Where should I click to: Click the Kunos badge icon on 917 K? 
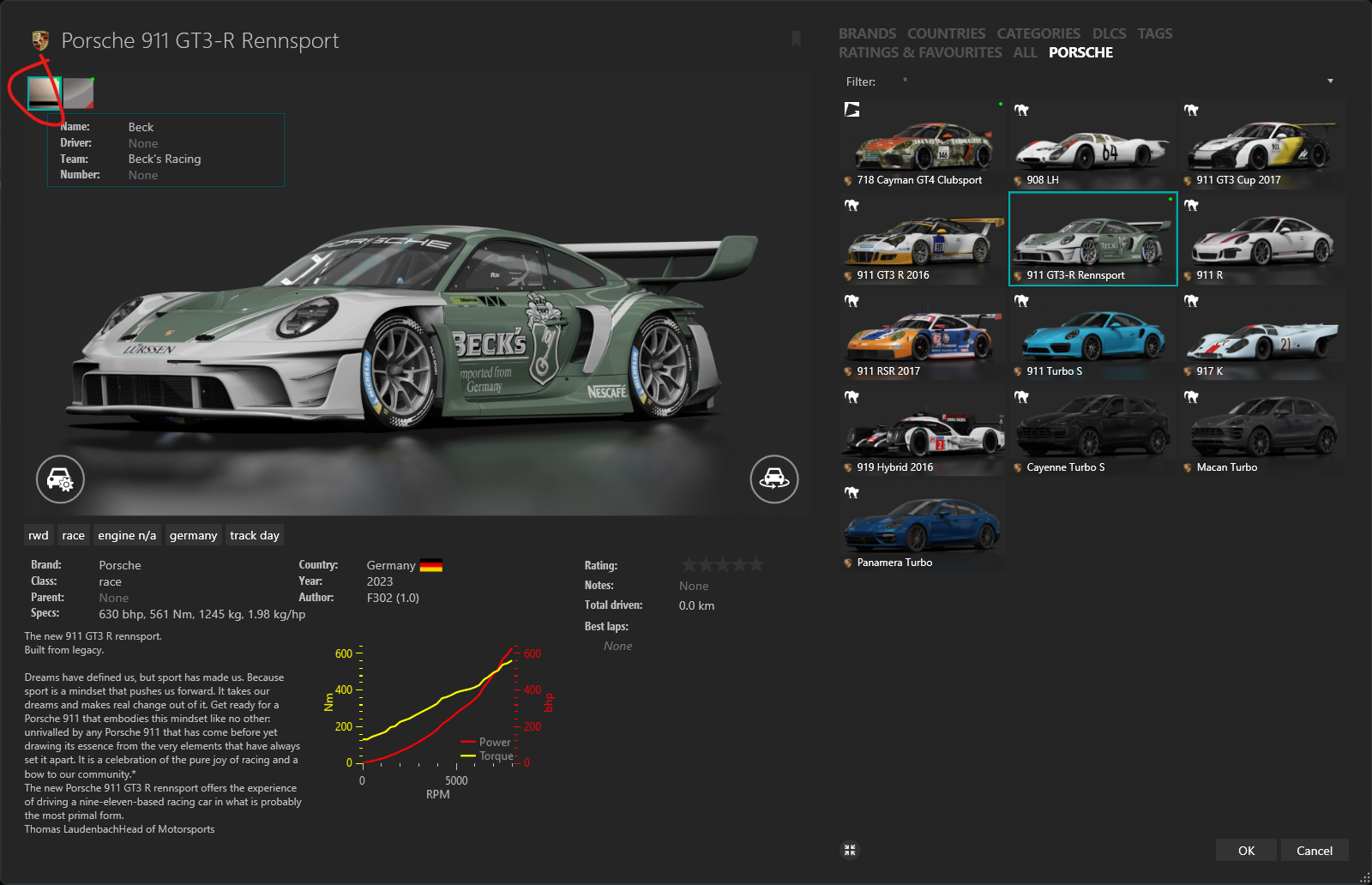[x=1191, y=301]
